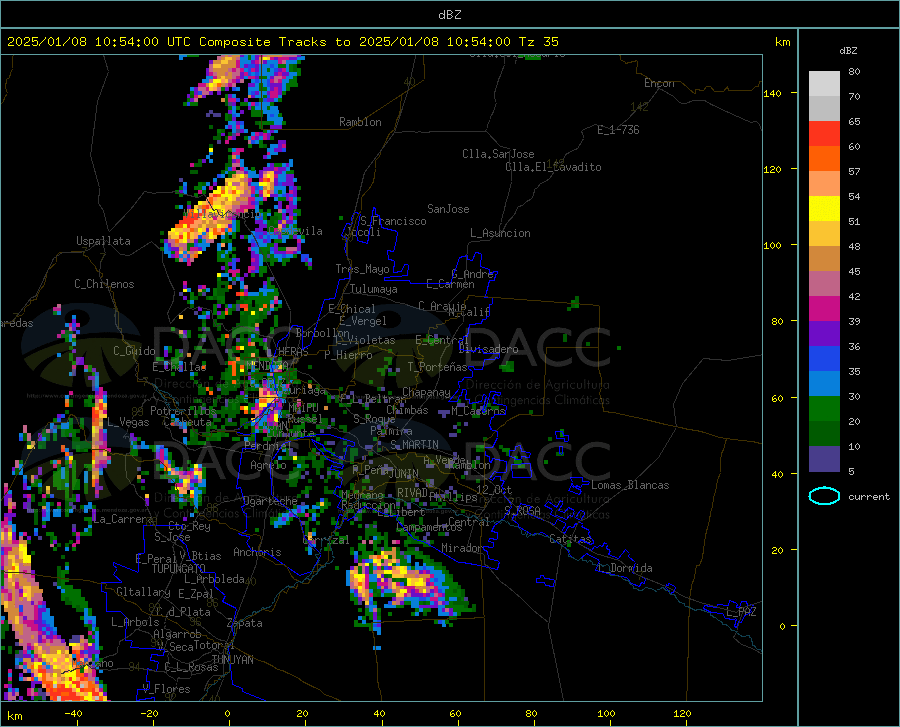Click the 'TUNUYAN' city label

tap(232, 660)
